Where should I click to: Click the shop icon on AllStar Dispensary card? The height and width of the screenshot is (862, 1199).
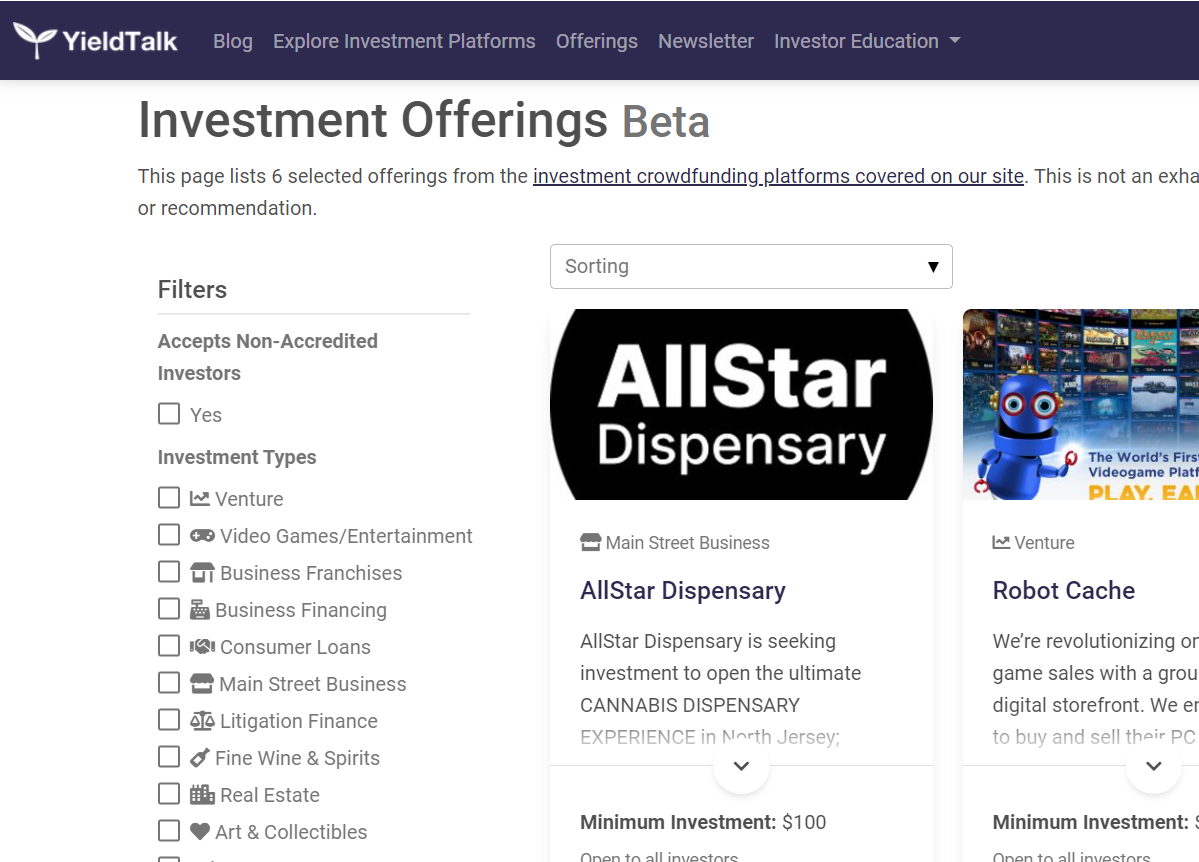(590, 542)
